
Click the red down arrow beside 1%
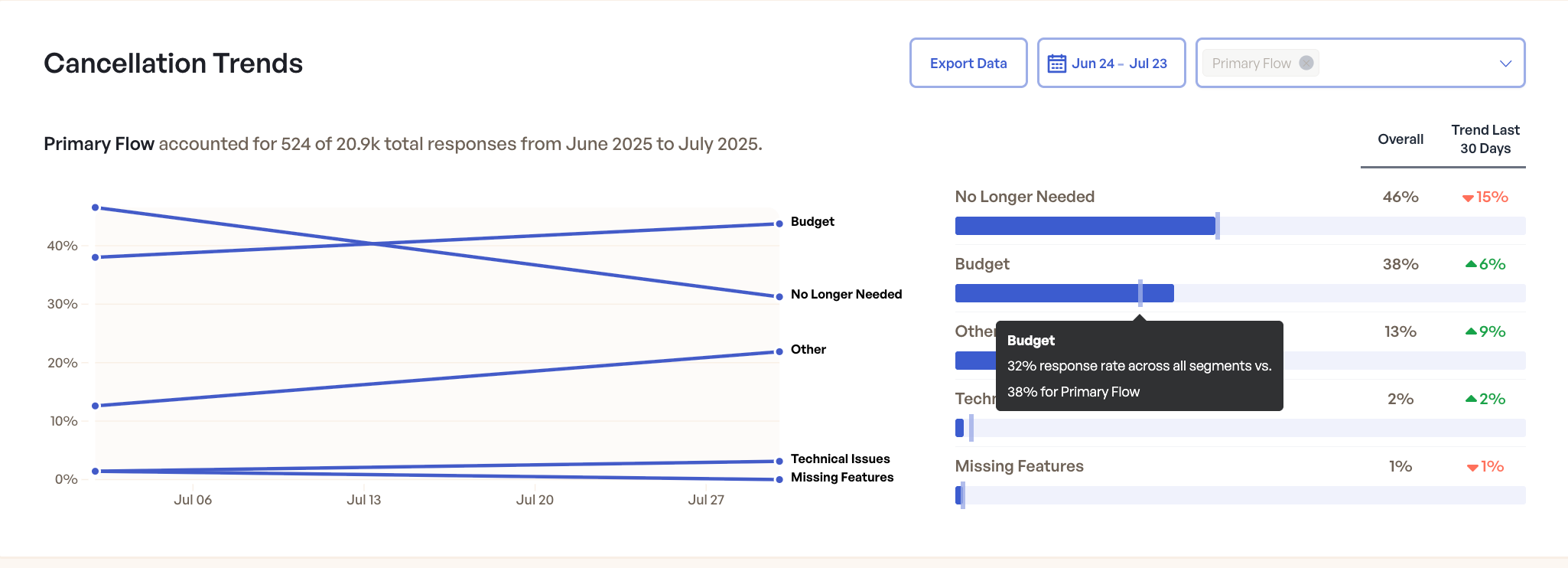coord(1472,468)
